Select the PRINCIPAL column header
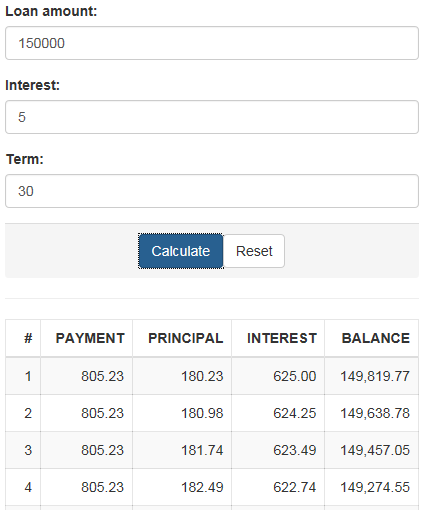Viewport: 425px width, 510px height. click(x=186, y=338)
